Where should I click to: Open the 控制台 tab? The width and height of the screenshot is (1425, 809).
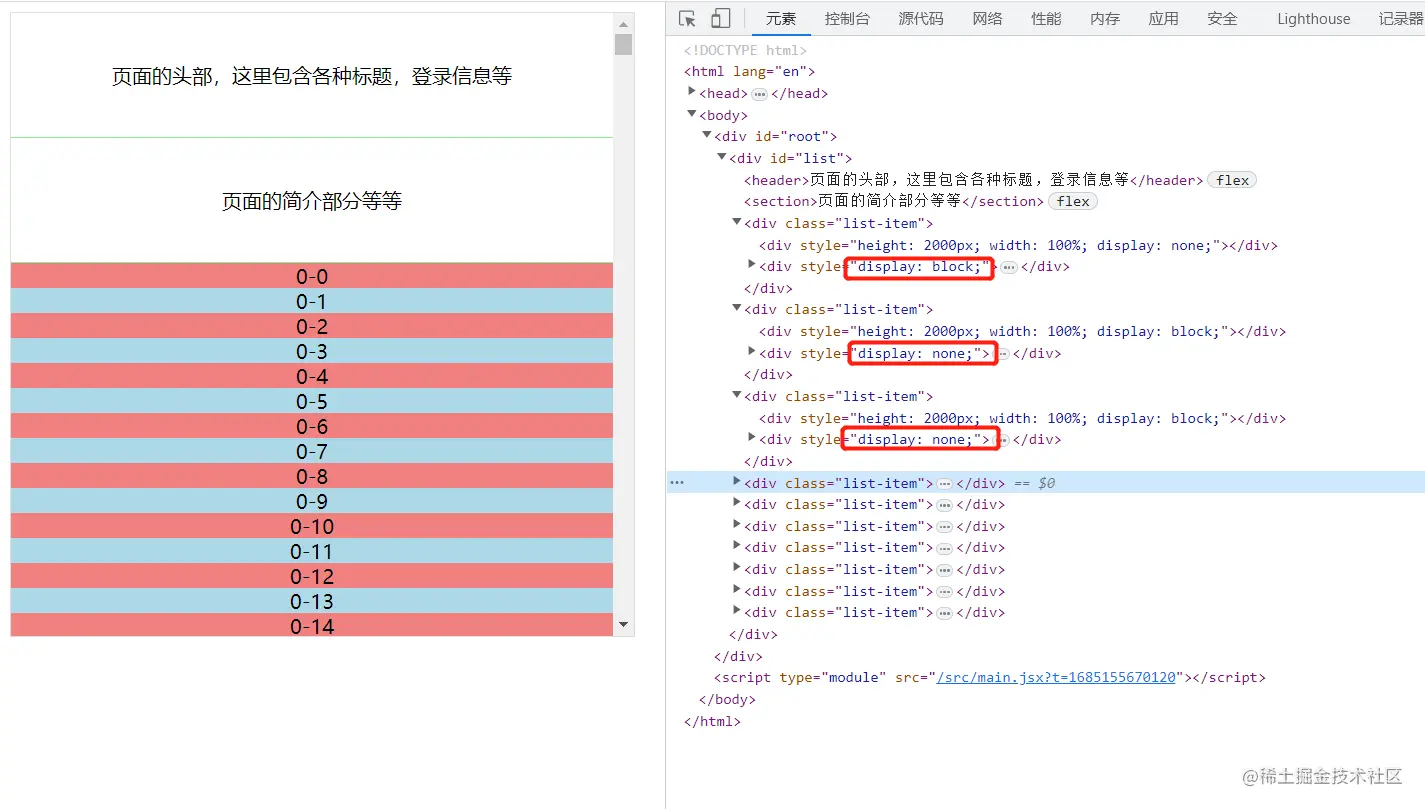(847, 19)
